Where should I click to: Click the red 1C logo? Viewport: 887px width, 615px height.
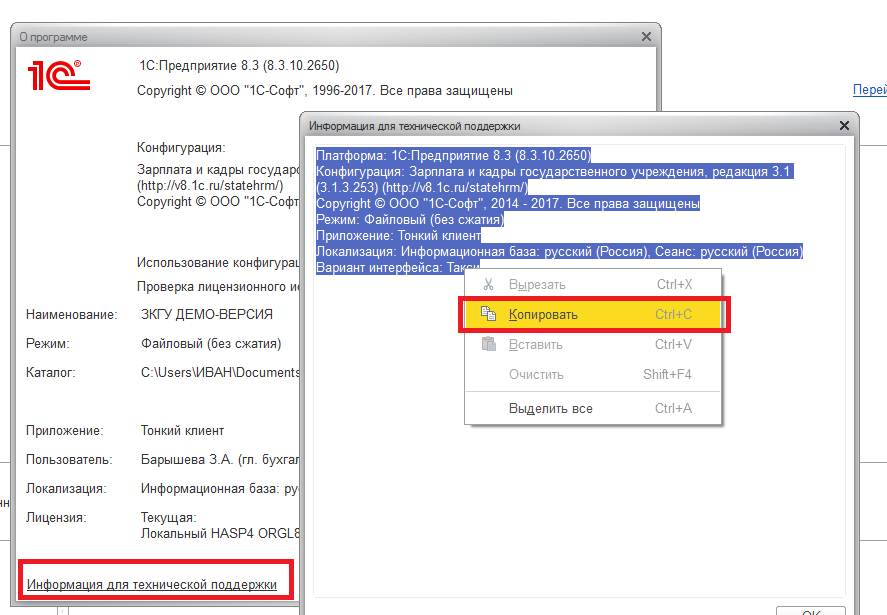(59, 75)
